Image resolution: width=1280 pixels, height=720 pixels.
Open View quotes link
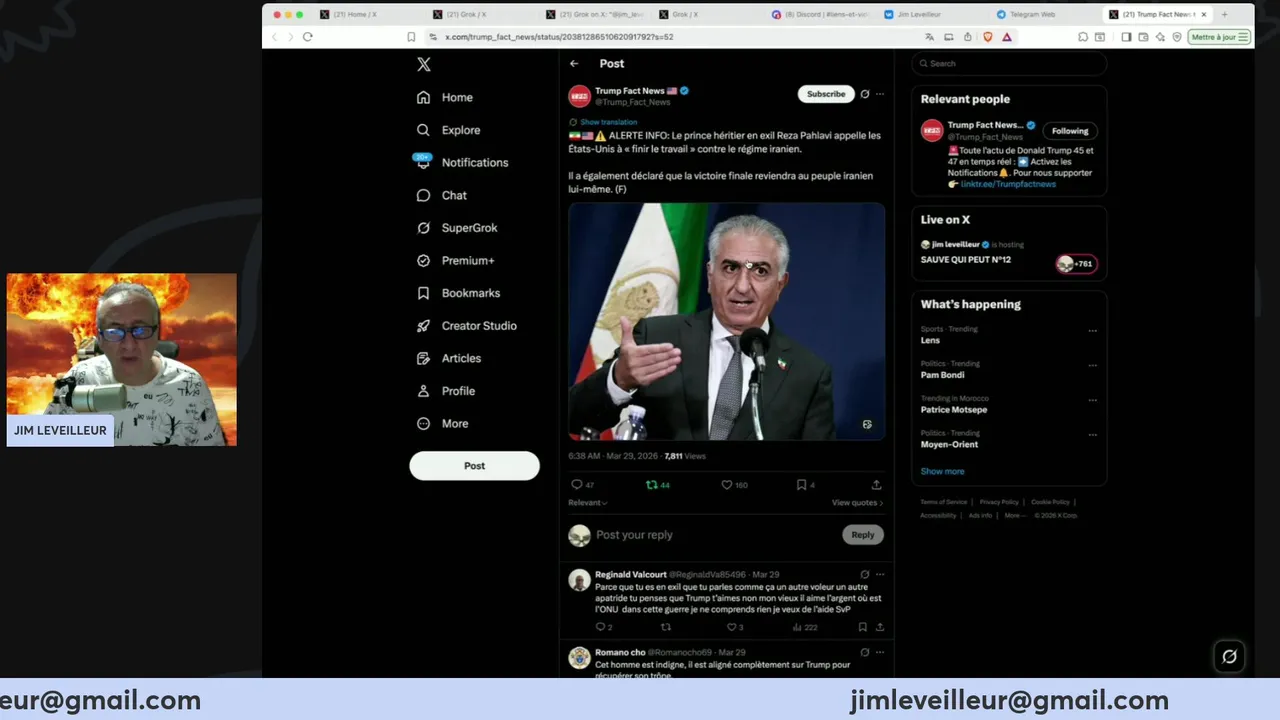point(857,503)
